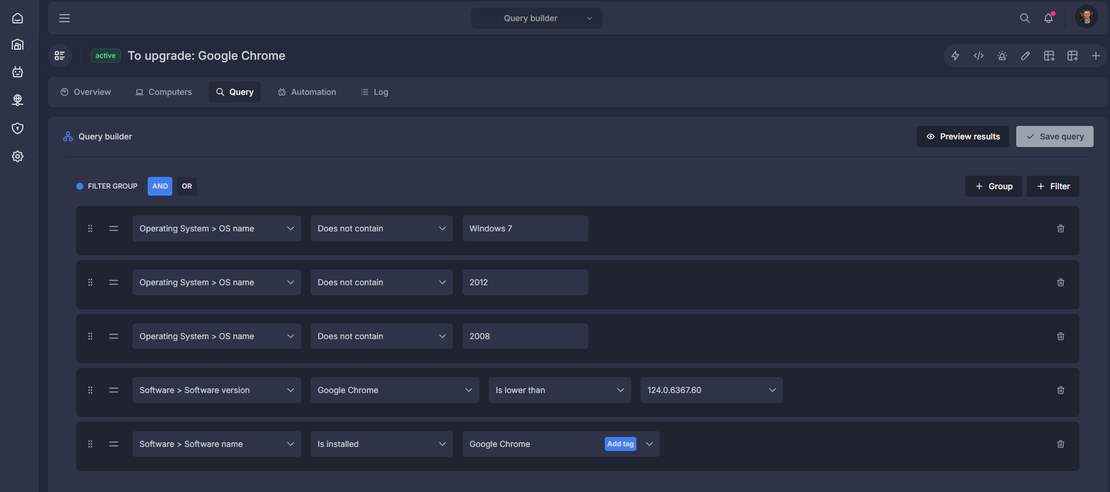Open the code view icon

pyautogui.click(x=978, y=56)
